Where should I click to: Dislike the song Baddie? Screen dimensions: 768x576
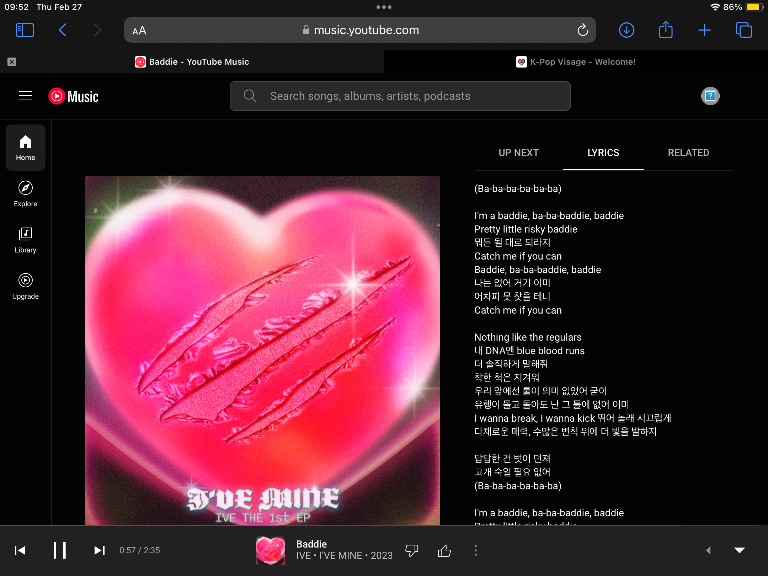pos(411,551)
